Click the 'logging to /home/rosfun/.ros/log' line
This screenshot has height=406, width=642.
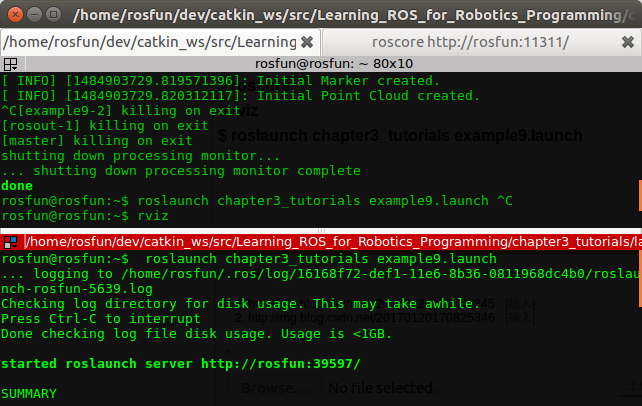[x=320, y=274]
